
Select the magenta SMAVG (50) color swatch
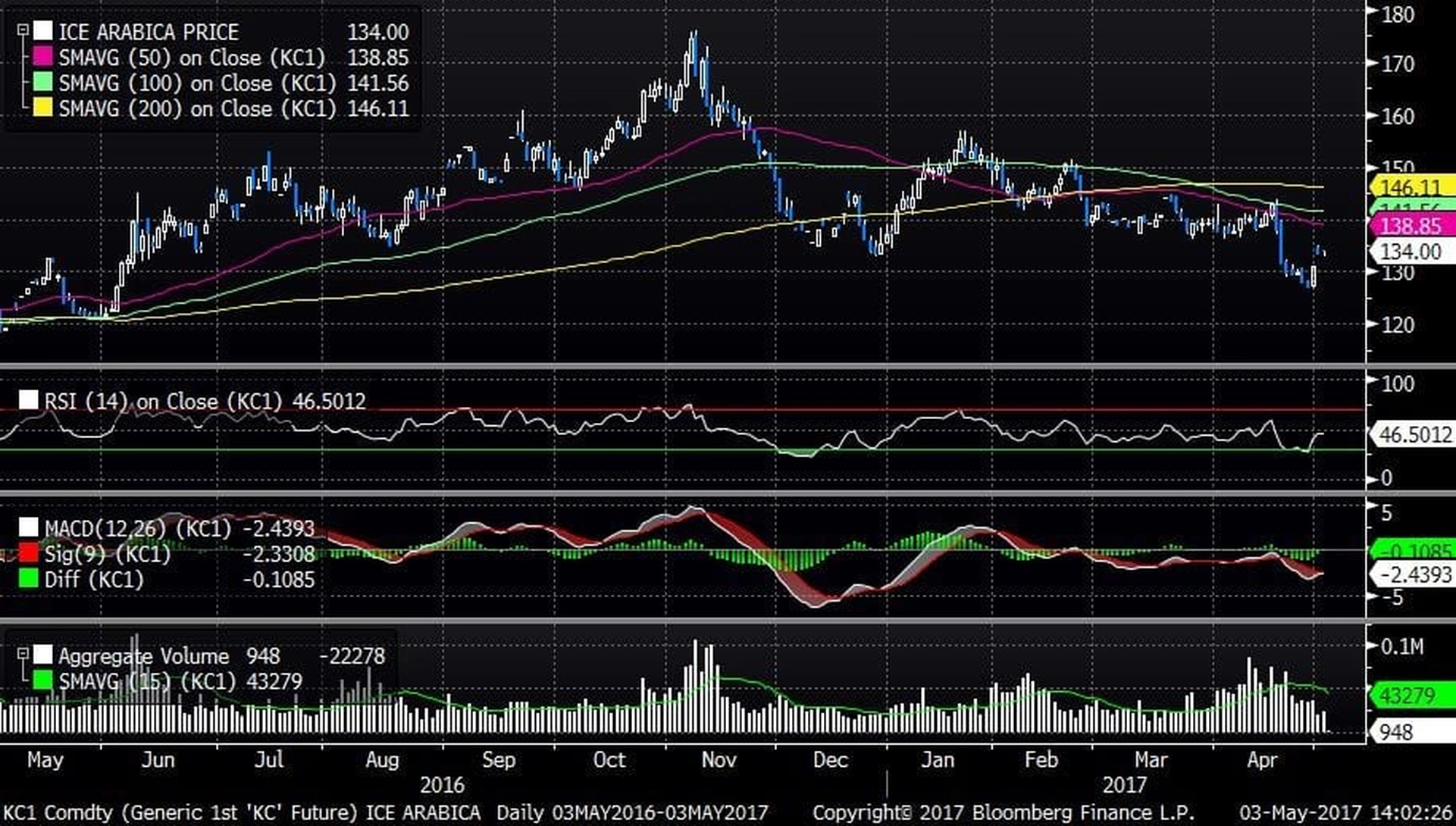[x=42, y=57]
